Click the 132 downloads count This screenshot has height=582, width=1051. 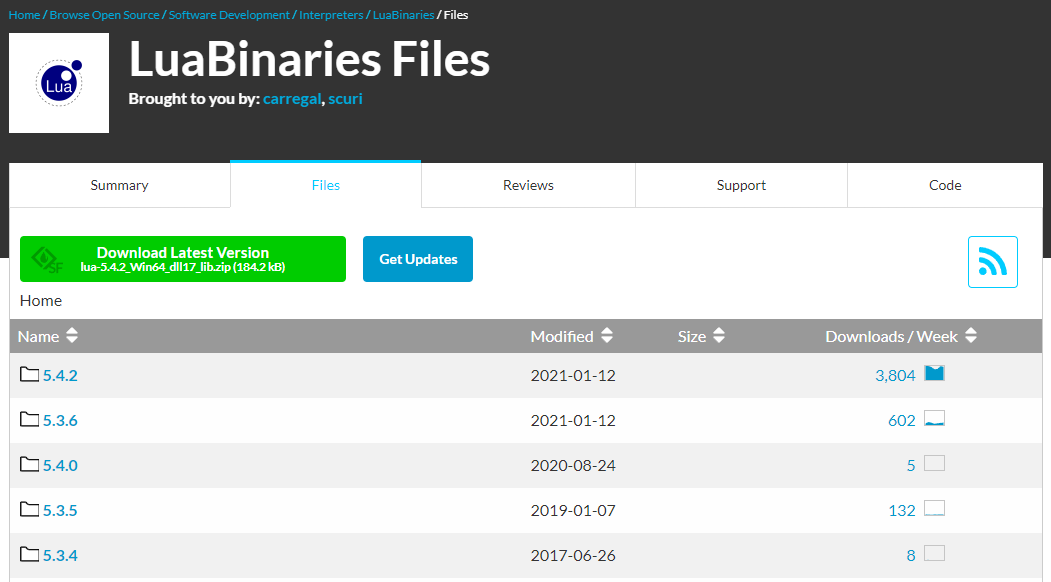[902, 510]
